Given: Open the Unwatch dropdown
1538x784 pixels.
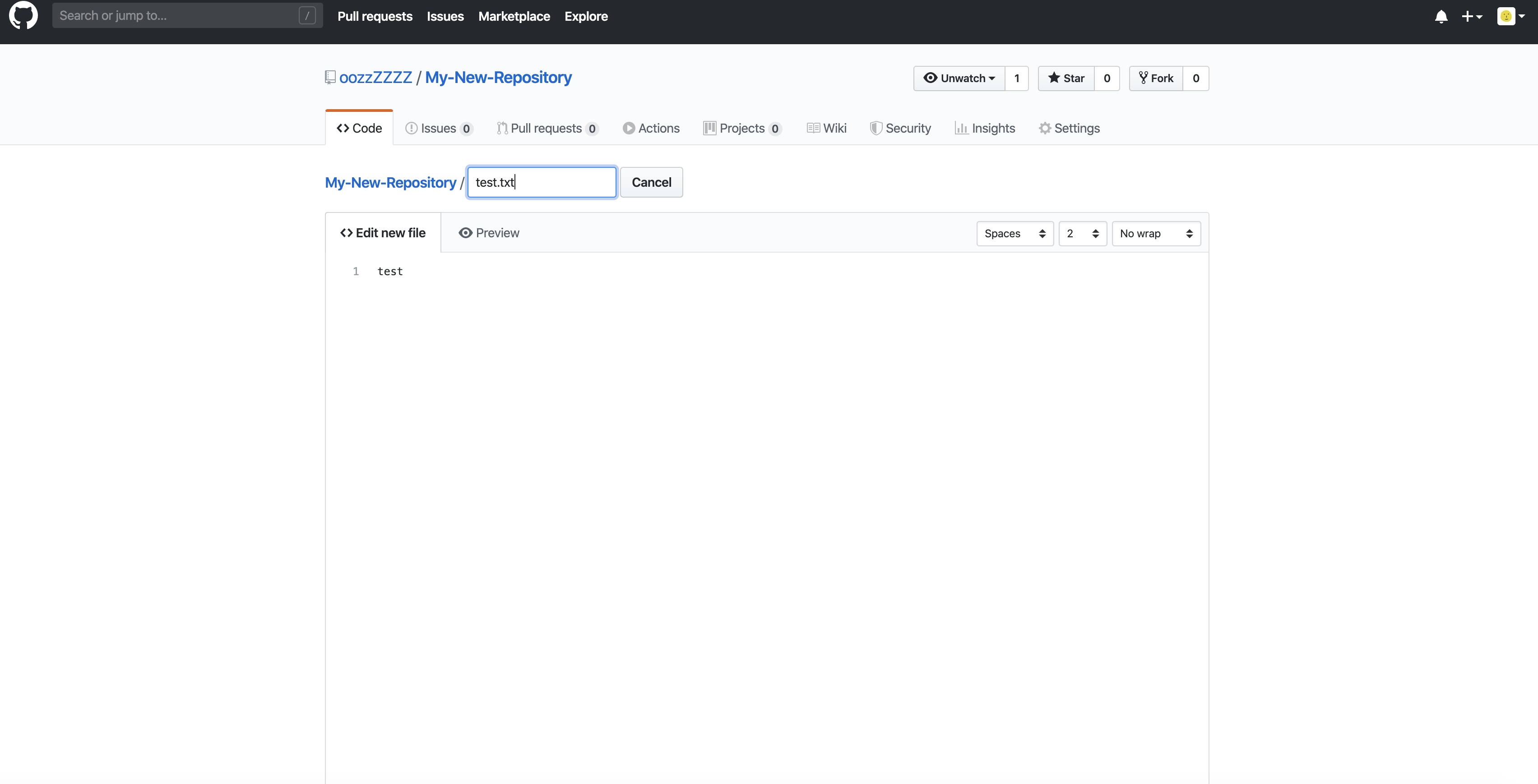Looking at the screenshot, I should tap(959, 78).
